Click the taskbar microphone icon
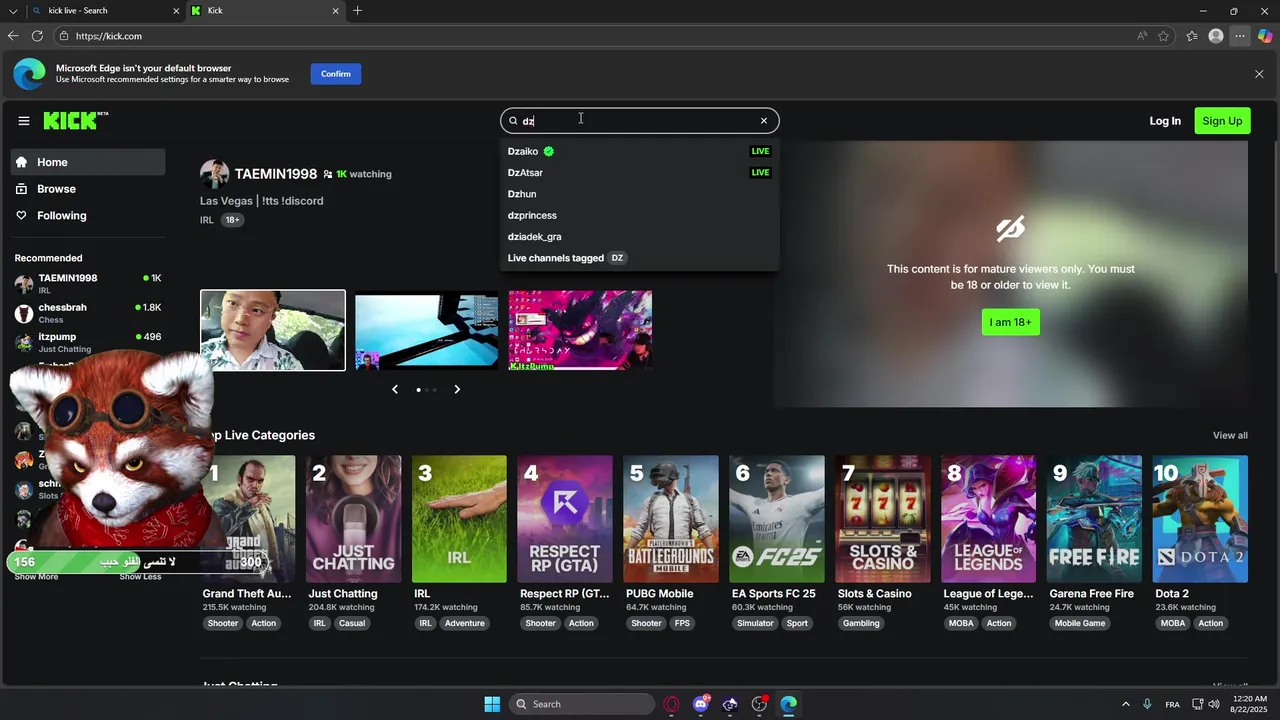Image resolution: width=1280 pixels, height=720 pixels. pyautogui.click(x=1147, y=704)
